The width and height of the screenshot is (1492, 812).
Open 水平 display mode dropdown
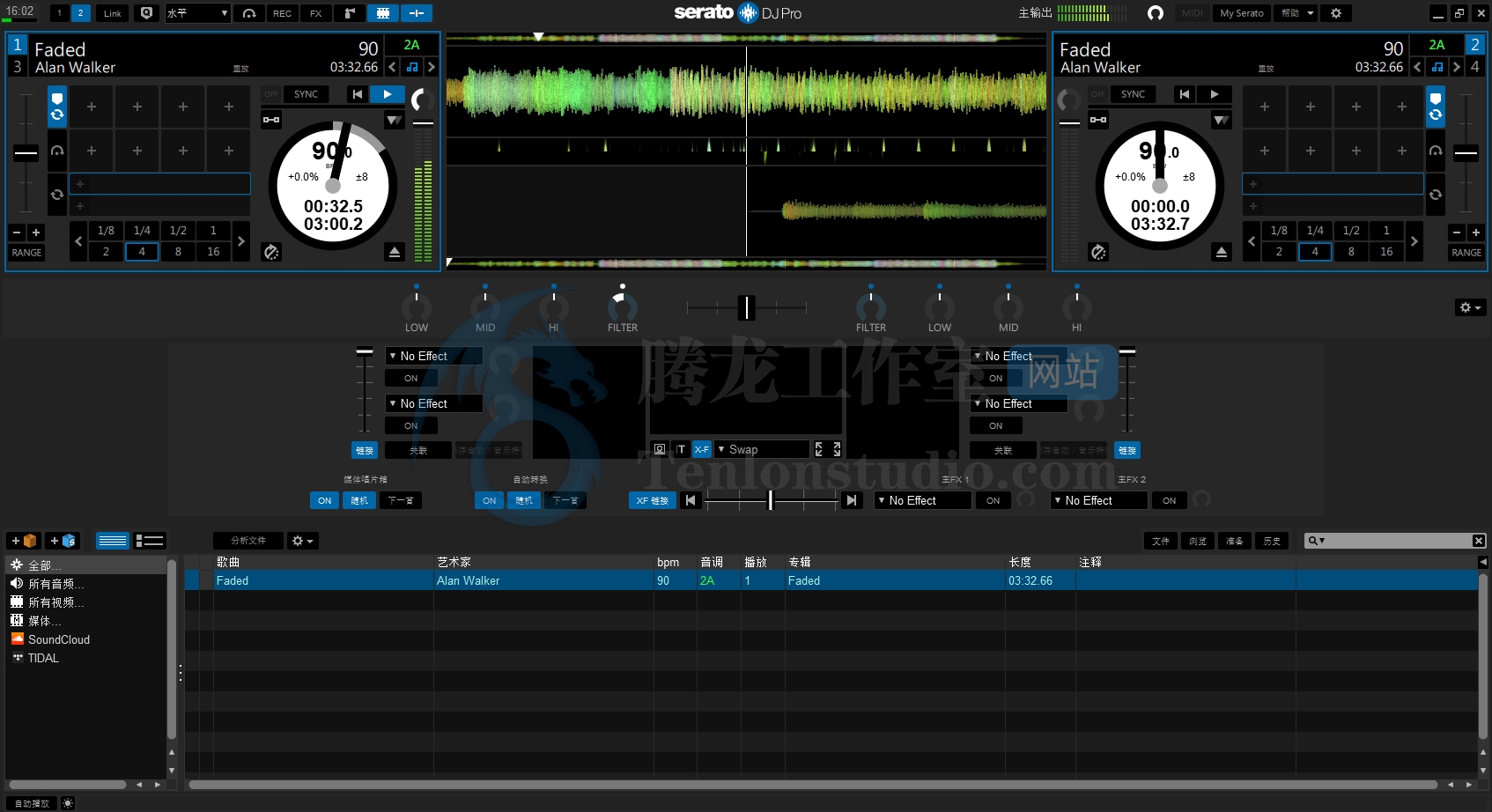pos(197,13)
